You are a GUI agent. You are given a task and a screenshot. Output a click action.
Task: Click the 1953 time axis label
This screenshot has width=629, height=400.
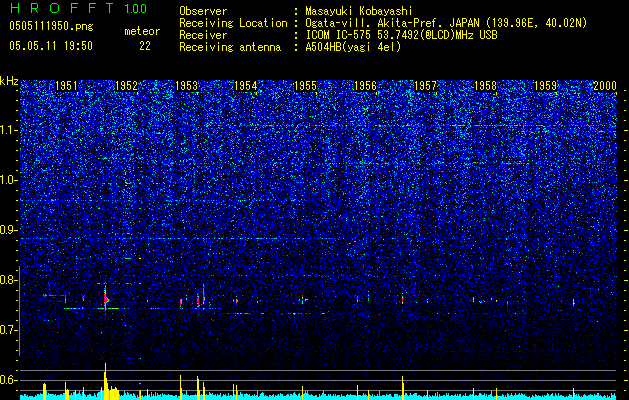[187, 86]
